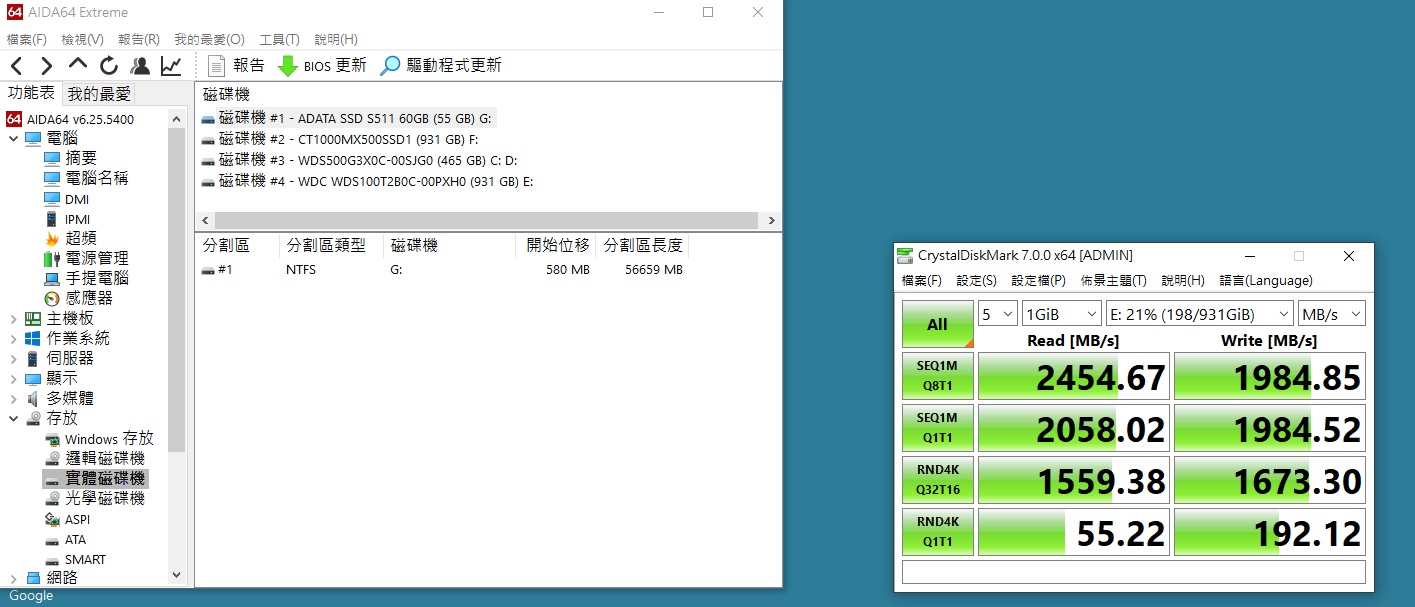
Task: Open the drive E: 21% dropdown
Action: 1199,313
